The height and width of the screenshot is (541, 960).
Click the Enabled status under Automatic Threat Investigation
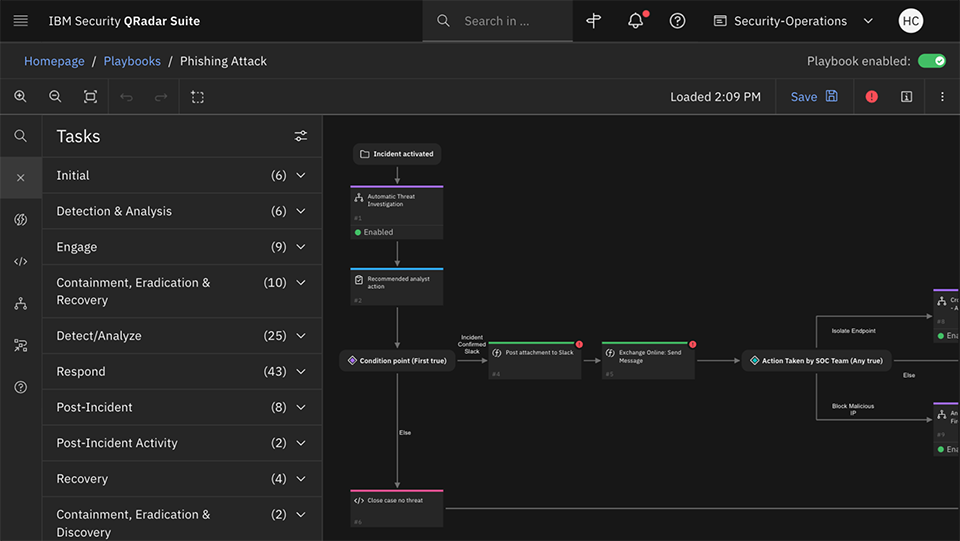coord(374,232)
